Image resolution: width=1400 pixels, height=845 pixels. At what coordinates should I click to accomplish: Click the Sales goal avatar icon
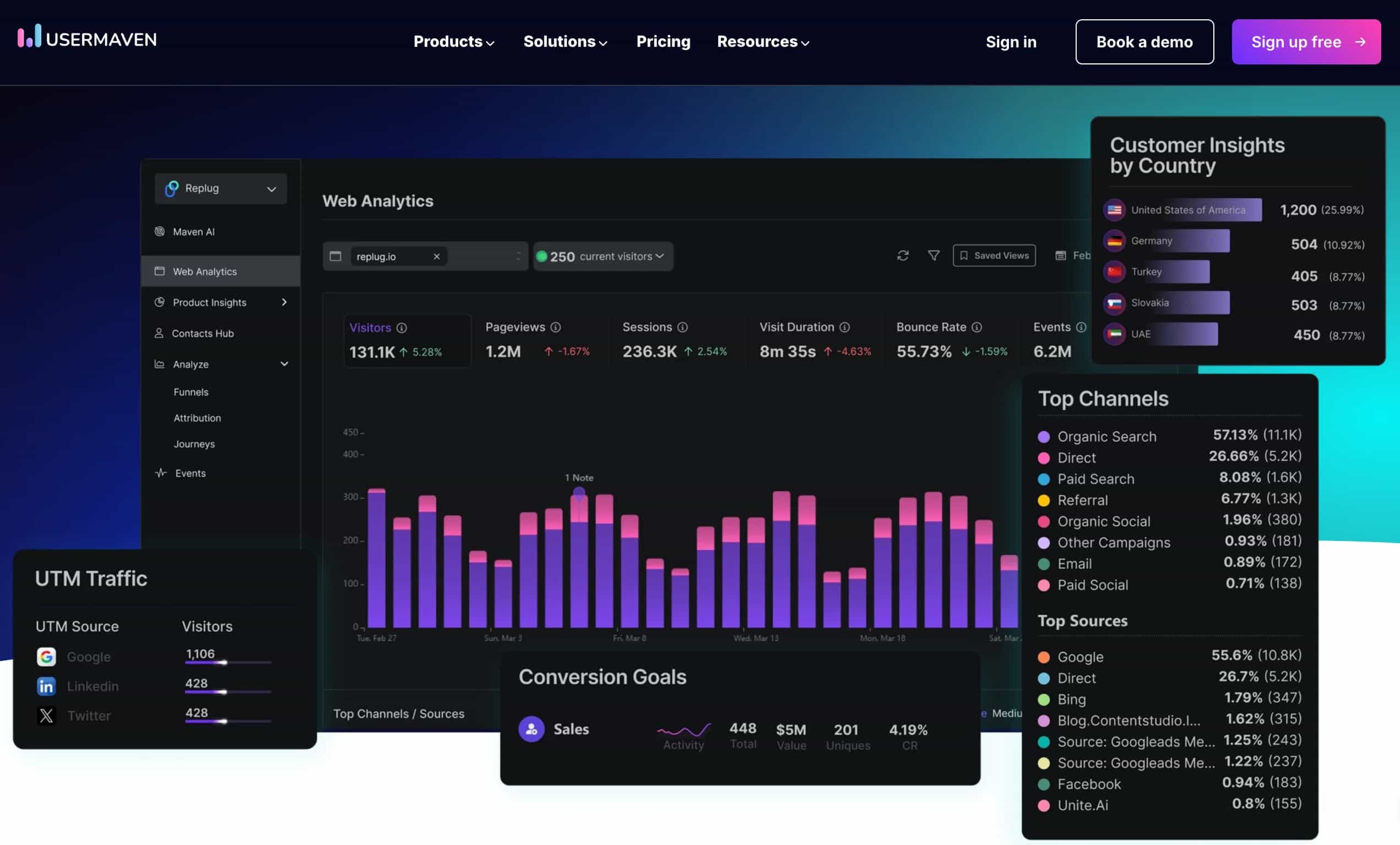pyautogui.click(x=531, y=729)
